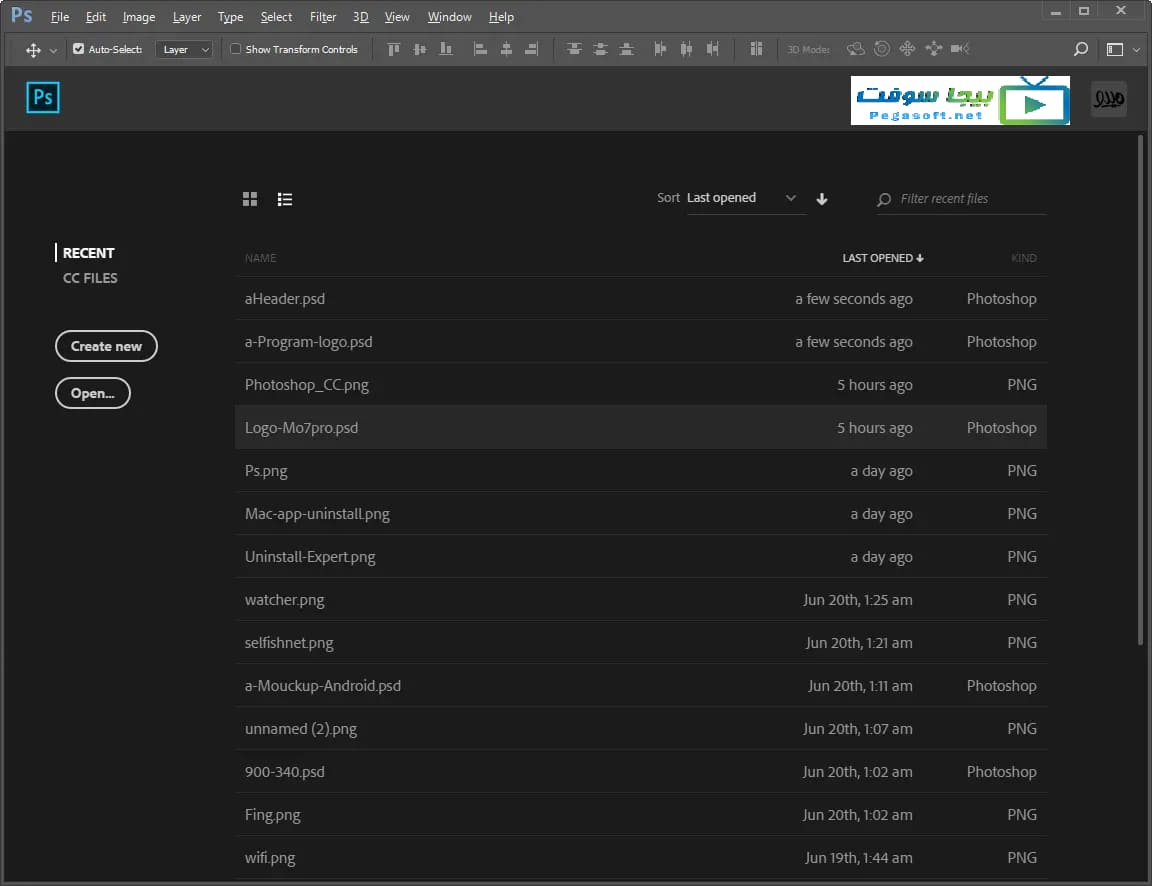The image size is (1152, 886).
Task: Expand workspace switcher dropdown arrow
Action: point(1136,50)
